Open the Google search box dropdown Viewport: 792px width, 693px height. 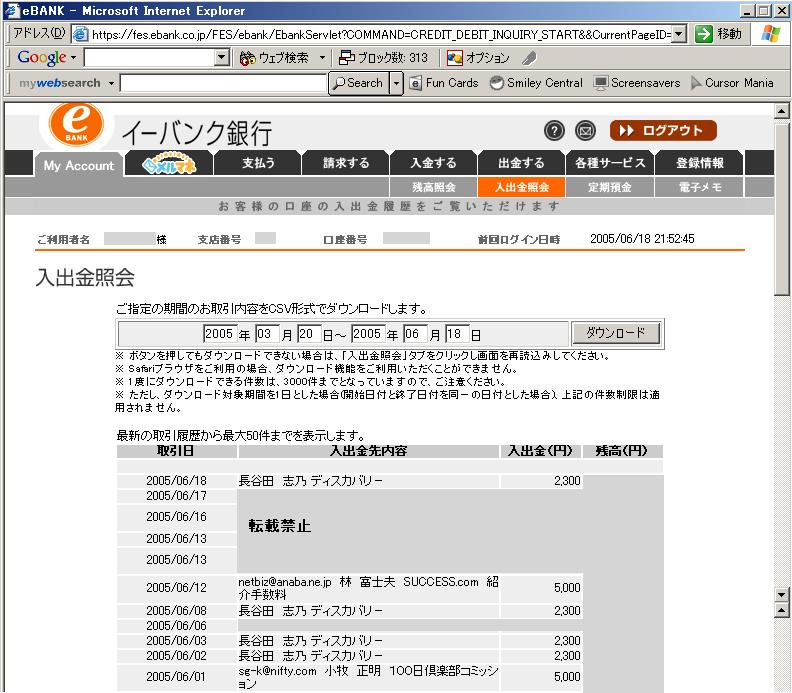point(223,58)
